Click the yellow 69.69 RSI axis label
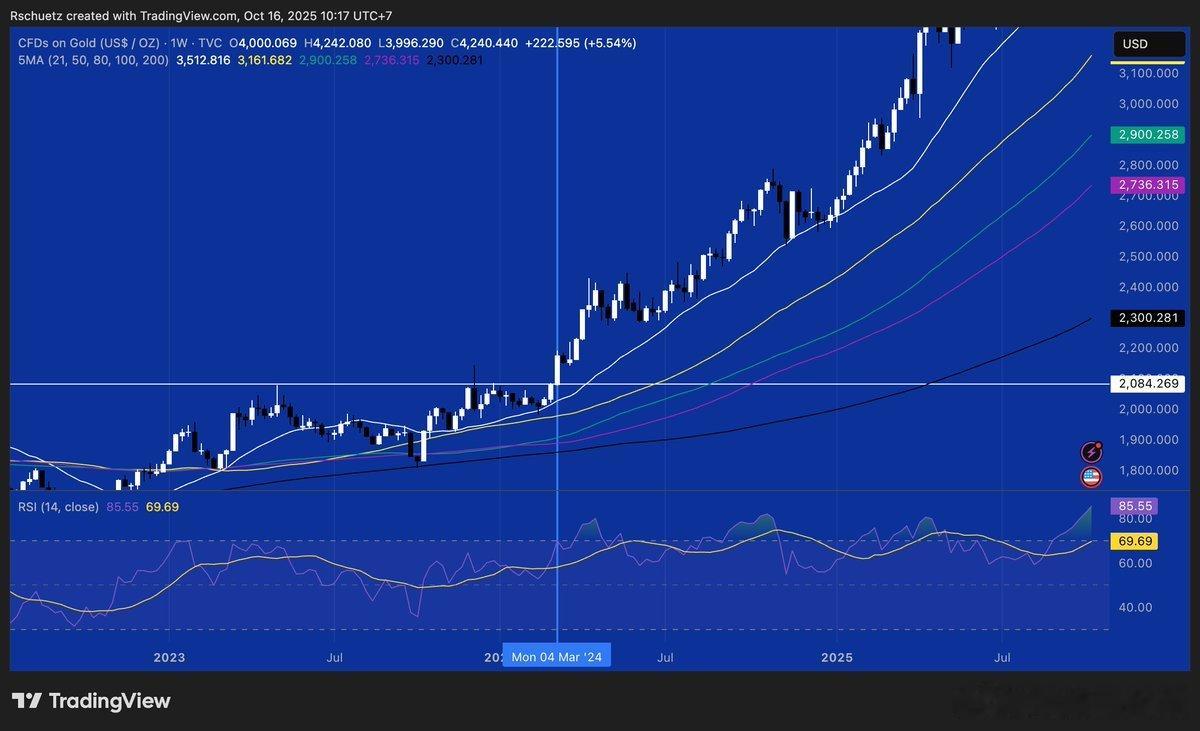The width and height of the screenshot is (1200, 731). (1136, 541)
